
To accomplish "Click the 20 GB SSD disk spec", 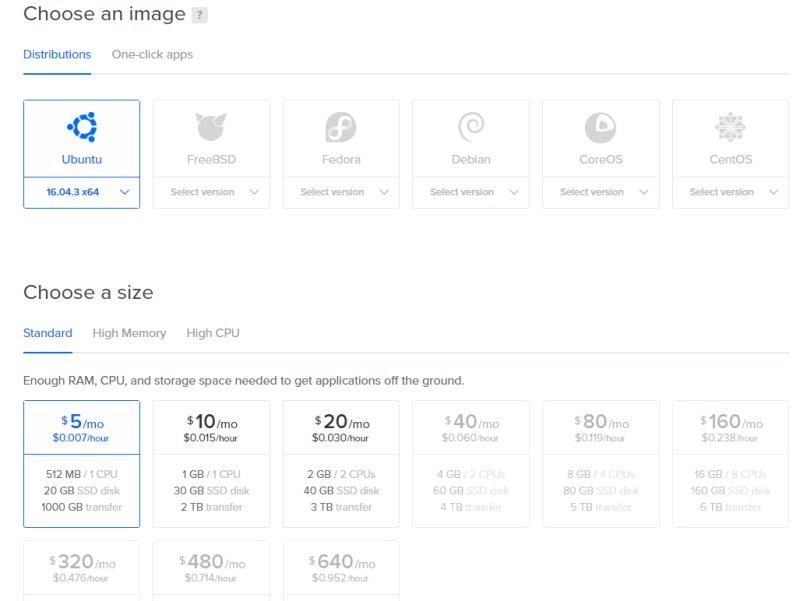I will coord(82,491).
